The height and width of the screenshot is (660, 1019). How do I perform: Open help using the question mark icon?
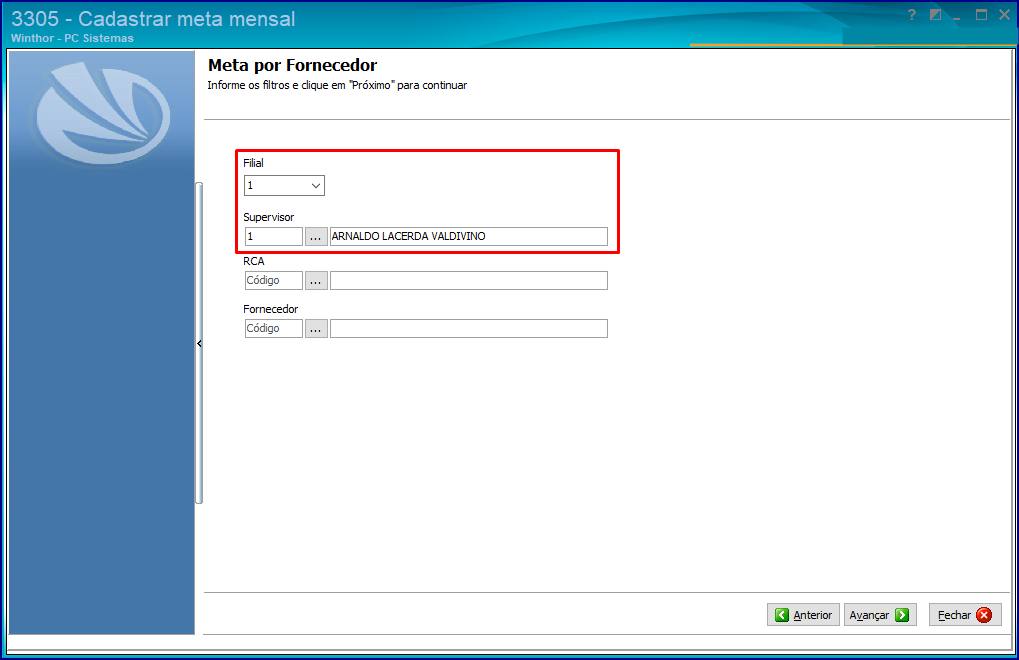click(x=912, y=15)
